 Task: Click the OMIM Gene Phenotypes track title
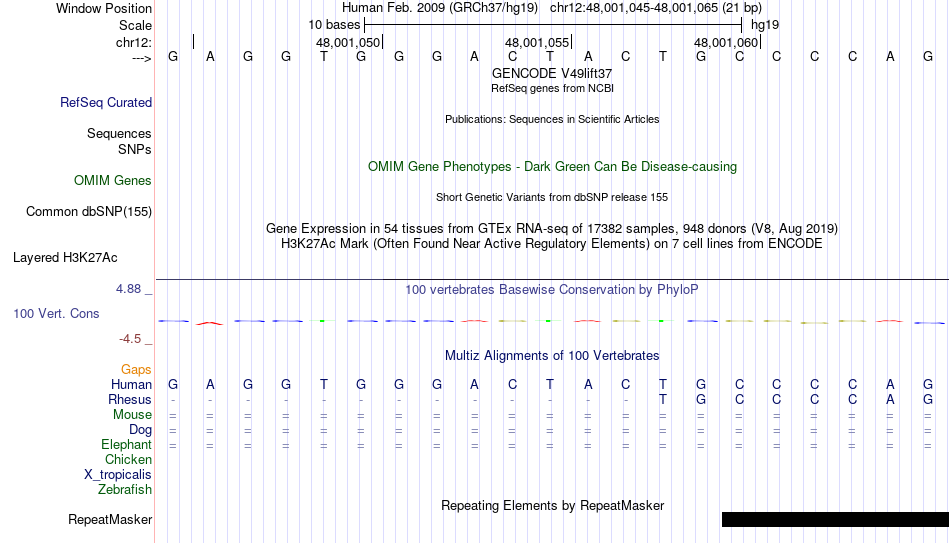point(553,167)
